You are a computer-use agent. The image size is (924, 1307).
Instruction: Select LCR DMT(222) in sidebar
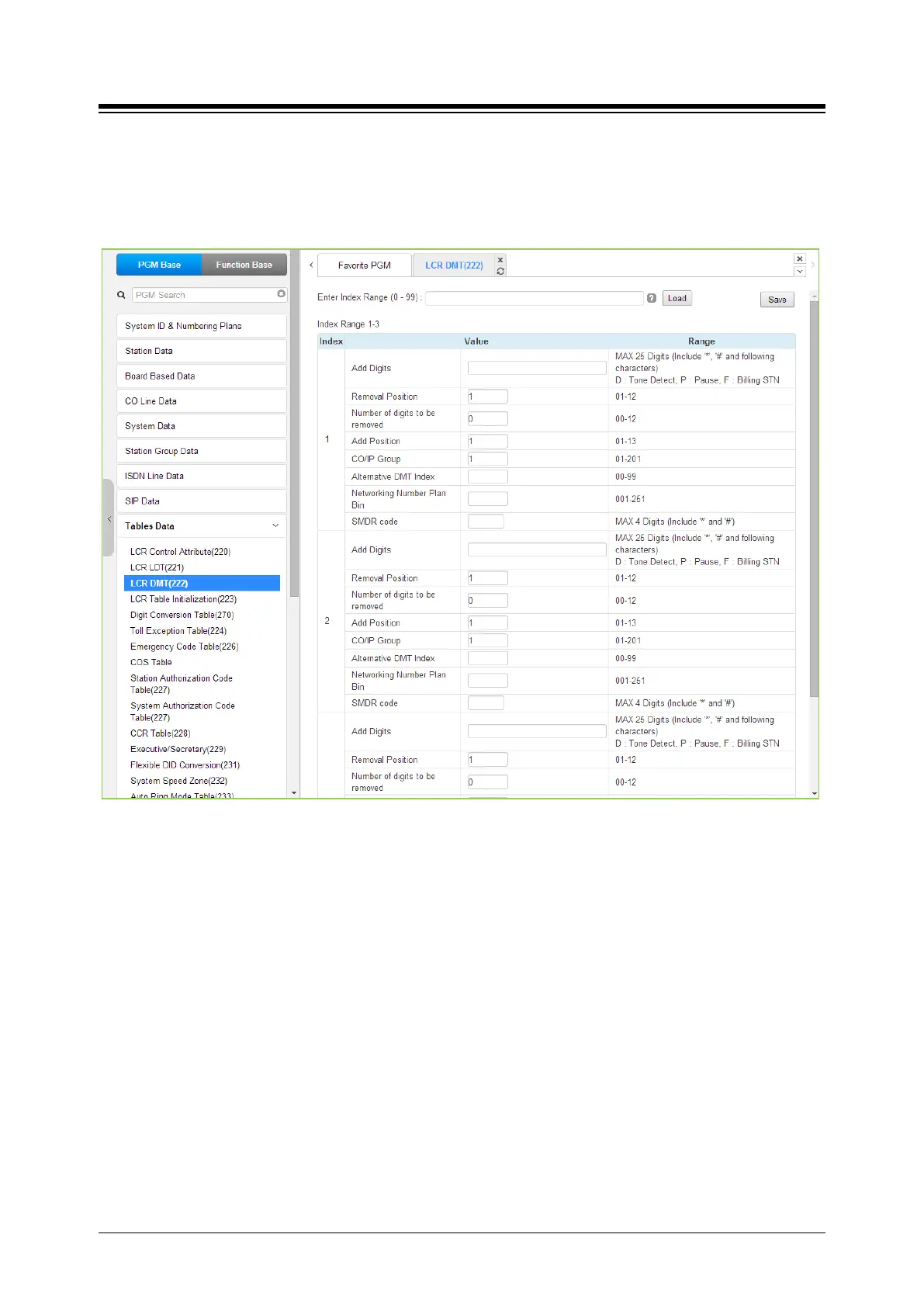tap(202, 583)
